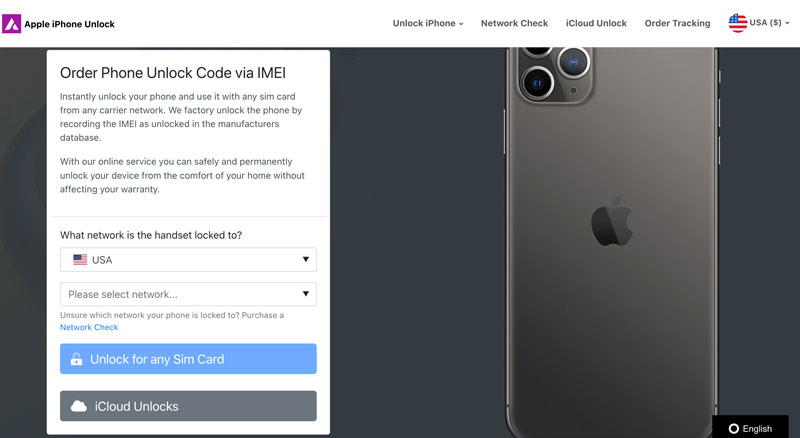800x438 pixels.
Task: Click the USA flag in country selector
Action: (80, 260)
